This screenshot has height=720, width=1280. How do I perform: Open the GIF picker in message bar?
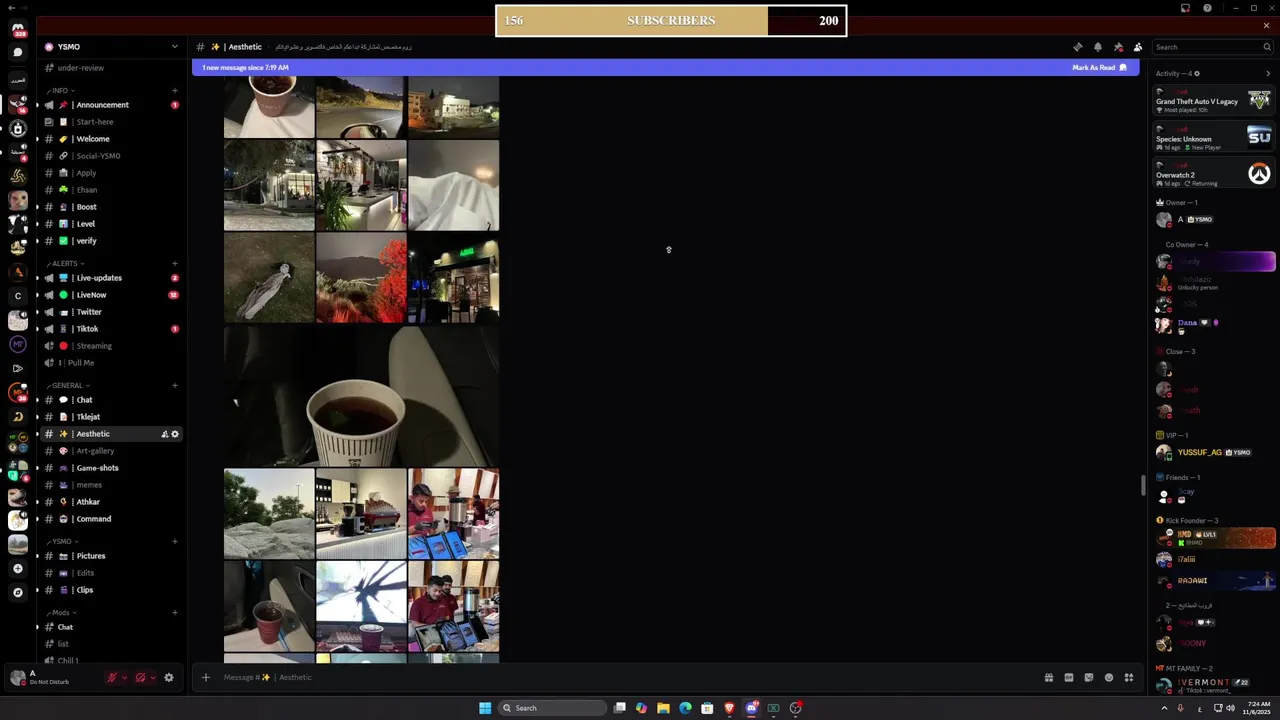[x=1069, y=677]
